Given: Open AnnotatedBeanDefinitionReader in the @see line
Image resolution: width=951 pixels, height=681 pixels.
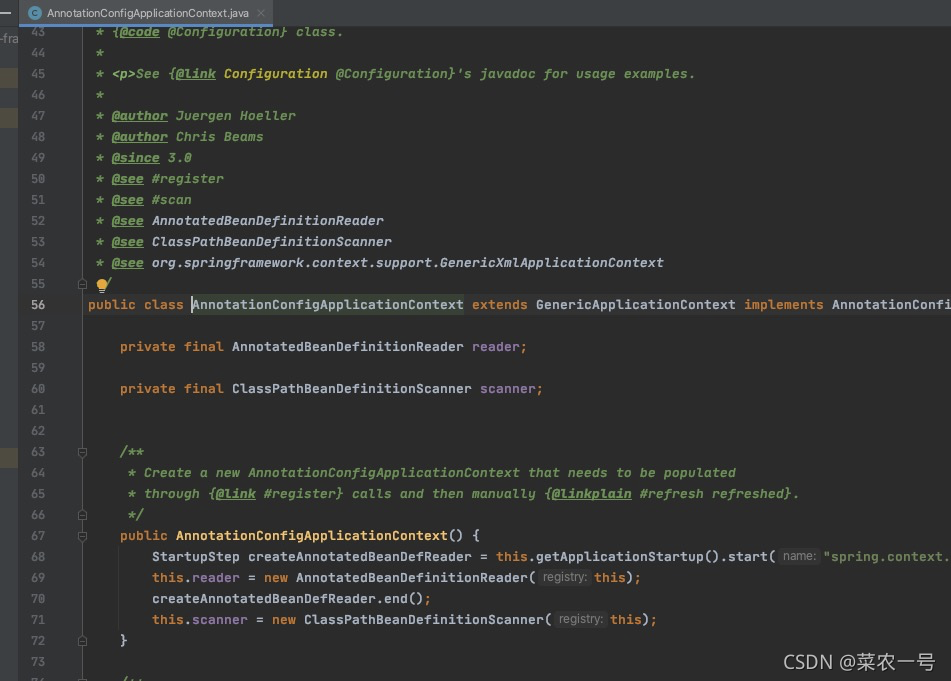Looking at the screenshot, I should [x=267, y=221].
